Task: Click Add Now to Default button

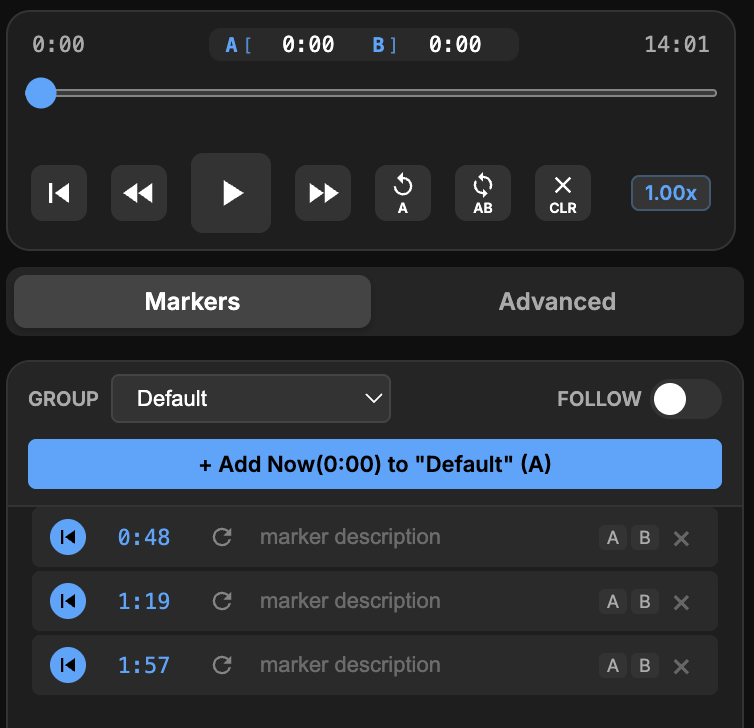Action: point(375,465)
